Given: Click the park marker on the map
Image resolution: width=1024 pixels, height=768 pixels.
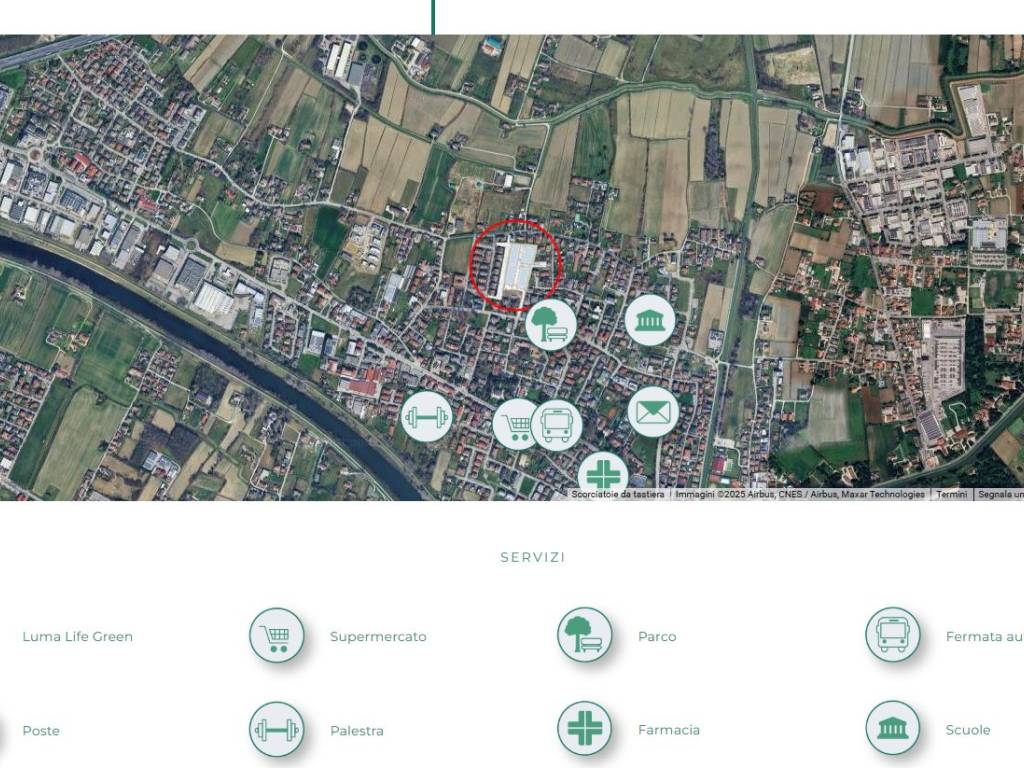Looking at the screenshot, I should click(x=551, y=323).
